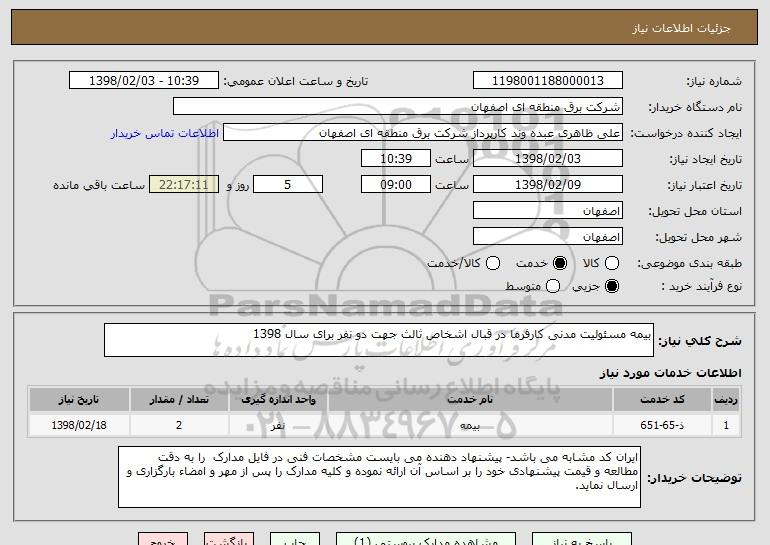This screenshot has width=770, height=545.
Task: Click the request creator name field
Action: pos(423,133)
